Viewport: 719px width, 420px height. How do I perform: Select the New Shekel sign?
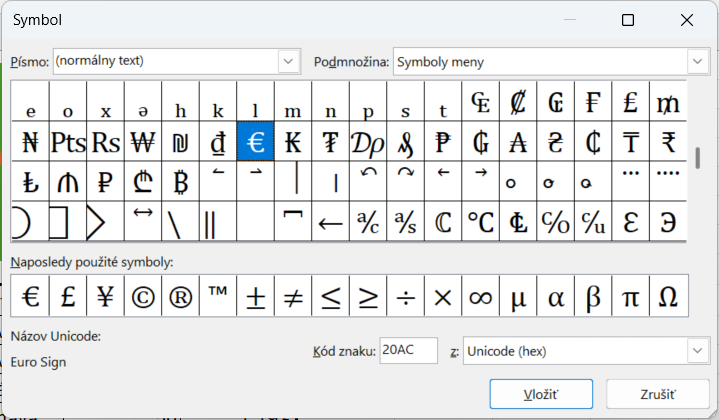[181, 141]
